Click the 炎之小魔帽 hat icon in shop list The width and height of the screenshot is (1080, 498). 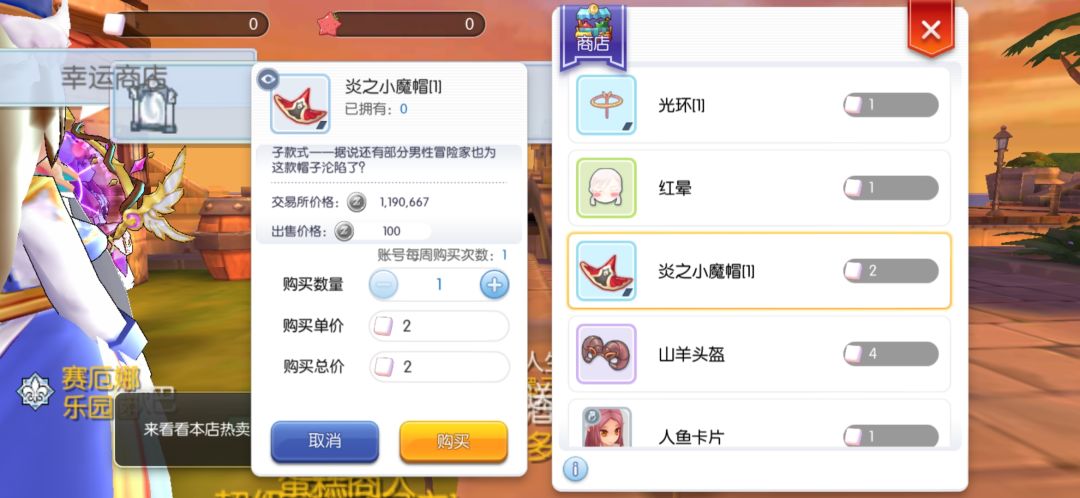(x=606, y=271)
